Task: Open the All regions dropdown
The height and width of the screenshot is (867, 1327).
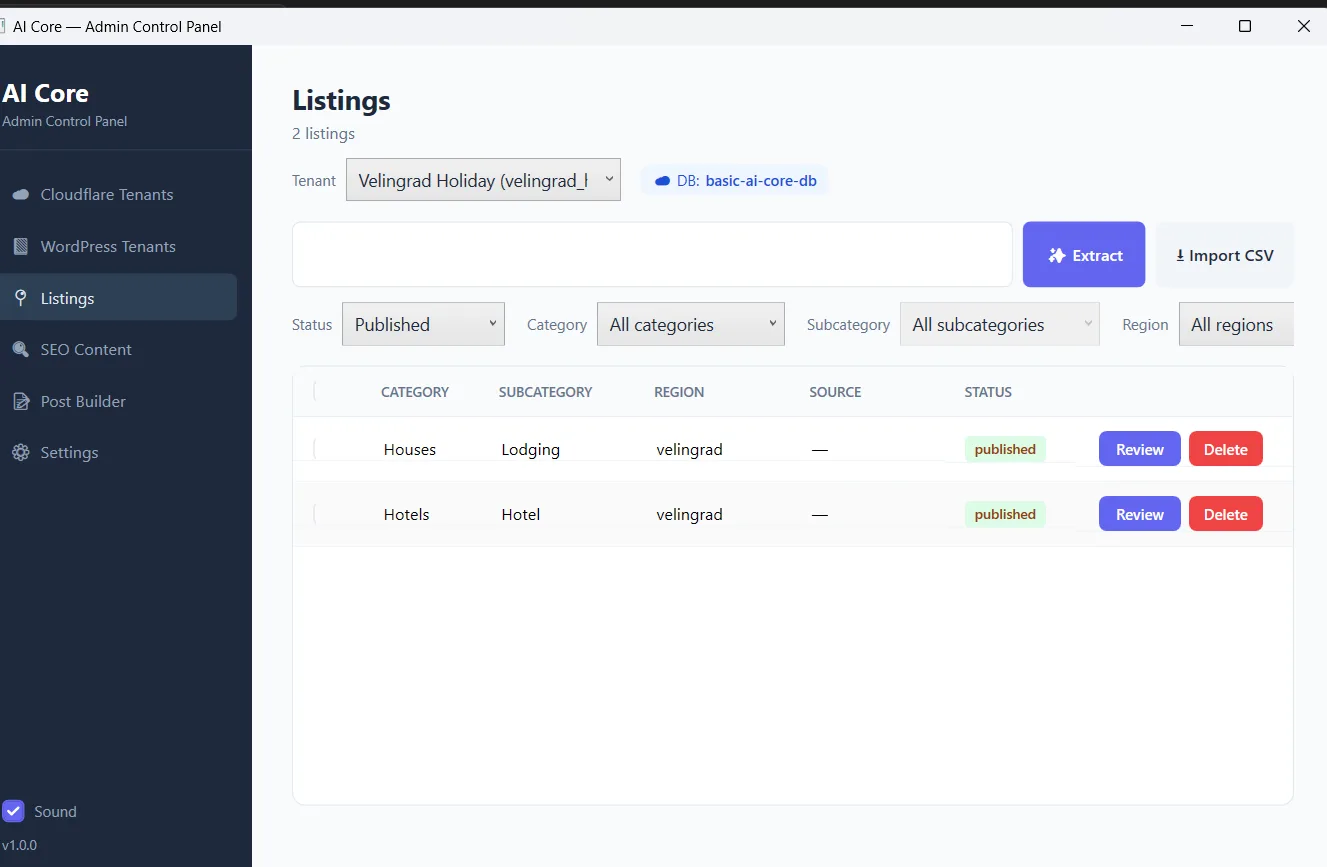Action: point(1236,324)
